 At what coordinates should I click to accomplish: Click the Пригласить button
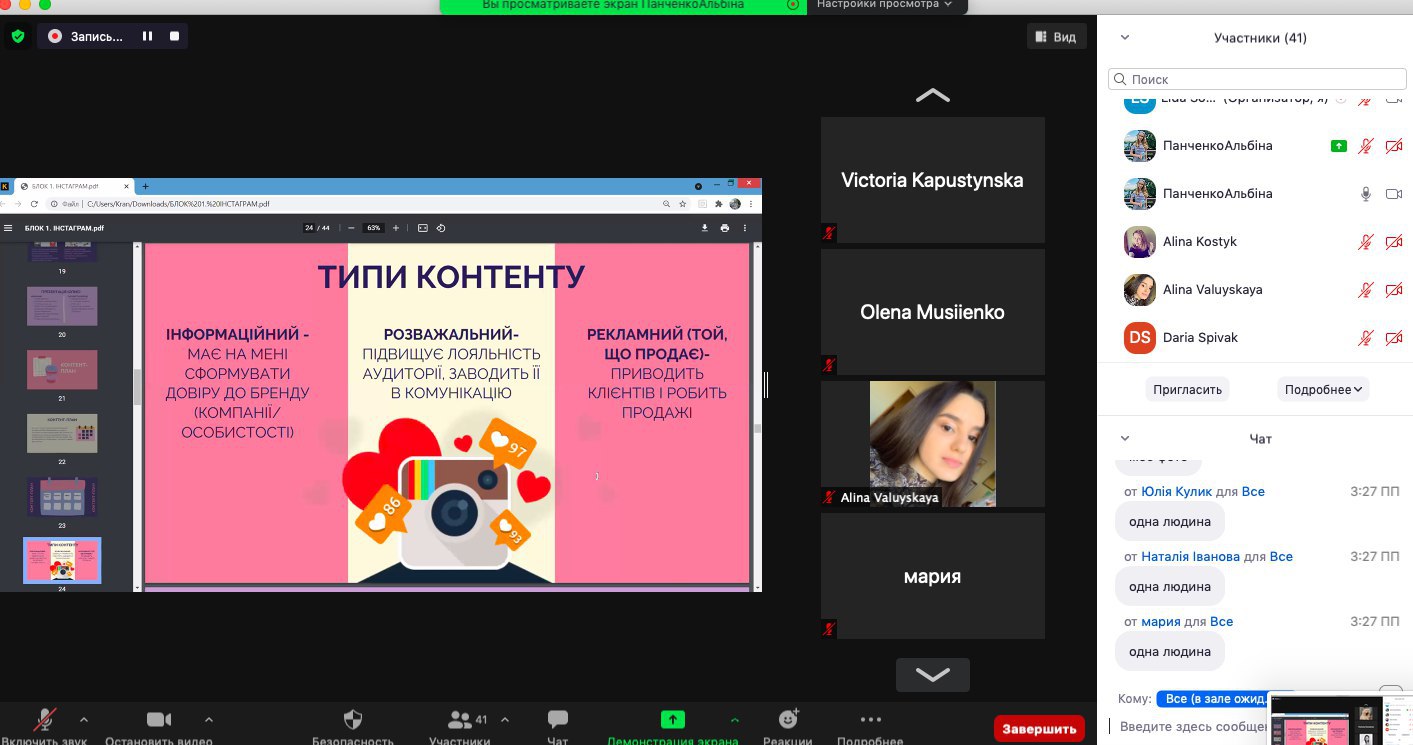tap(1187, 390)
